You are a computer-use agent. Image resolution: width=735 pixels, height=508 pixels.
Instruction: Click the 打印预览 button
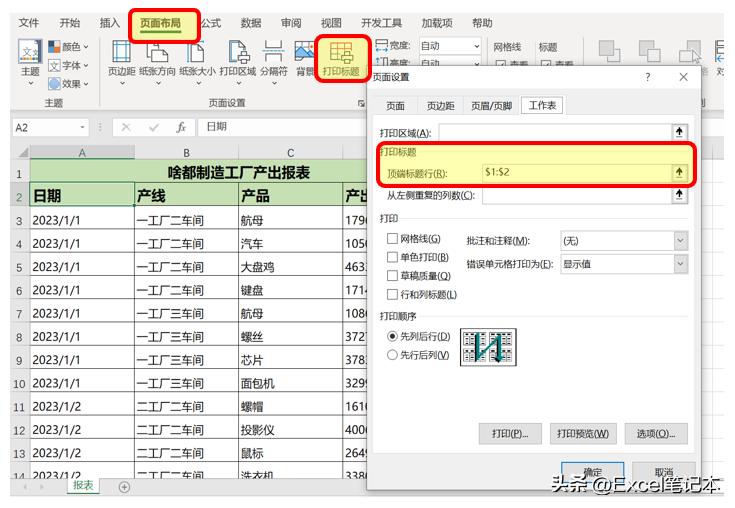click(x=583, y=433)
